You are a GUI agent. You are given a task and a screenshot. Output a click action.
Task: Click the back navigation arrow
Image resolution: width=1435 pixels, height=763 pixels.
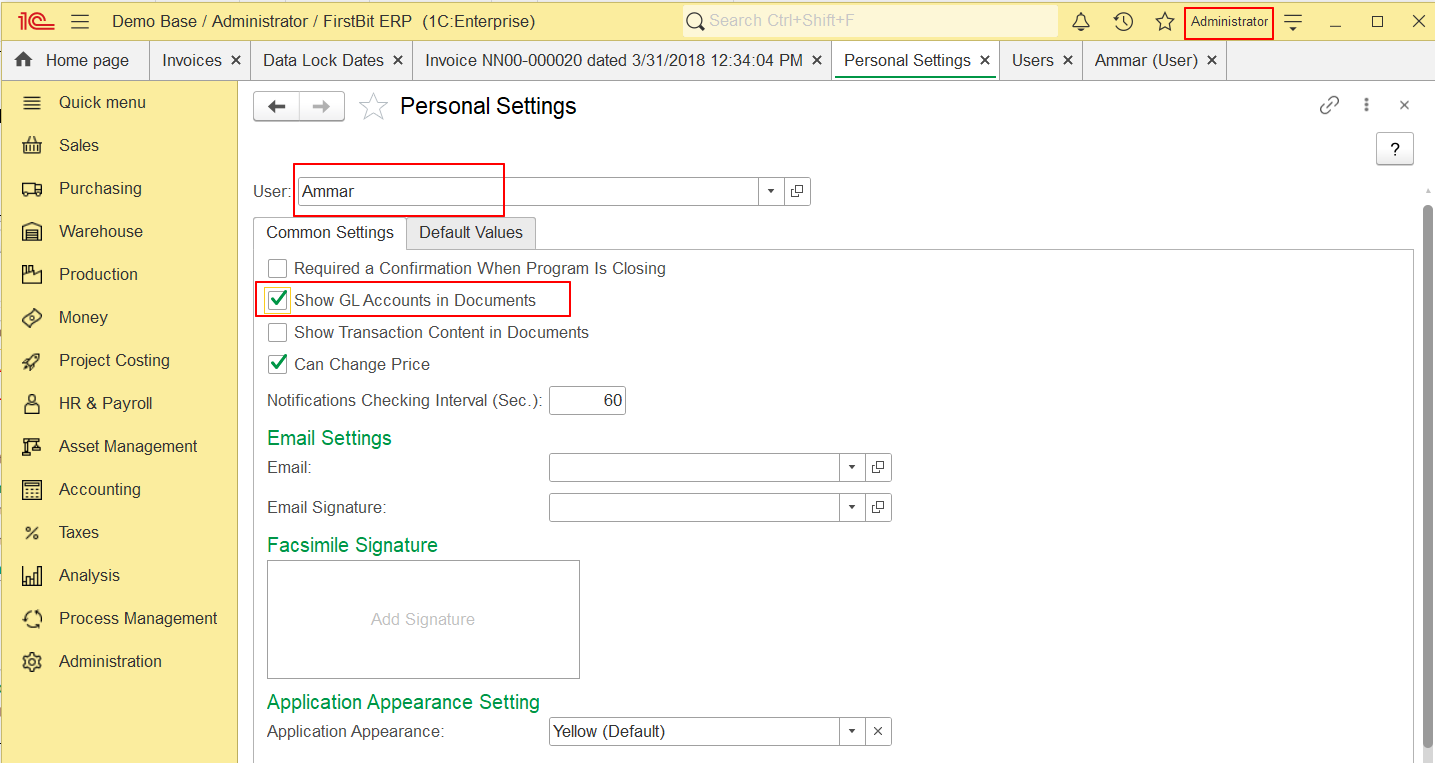[277, 107]
